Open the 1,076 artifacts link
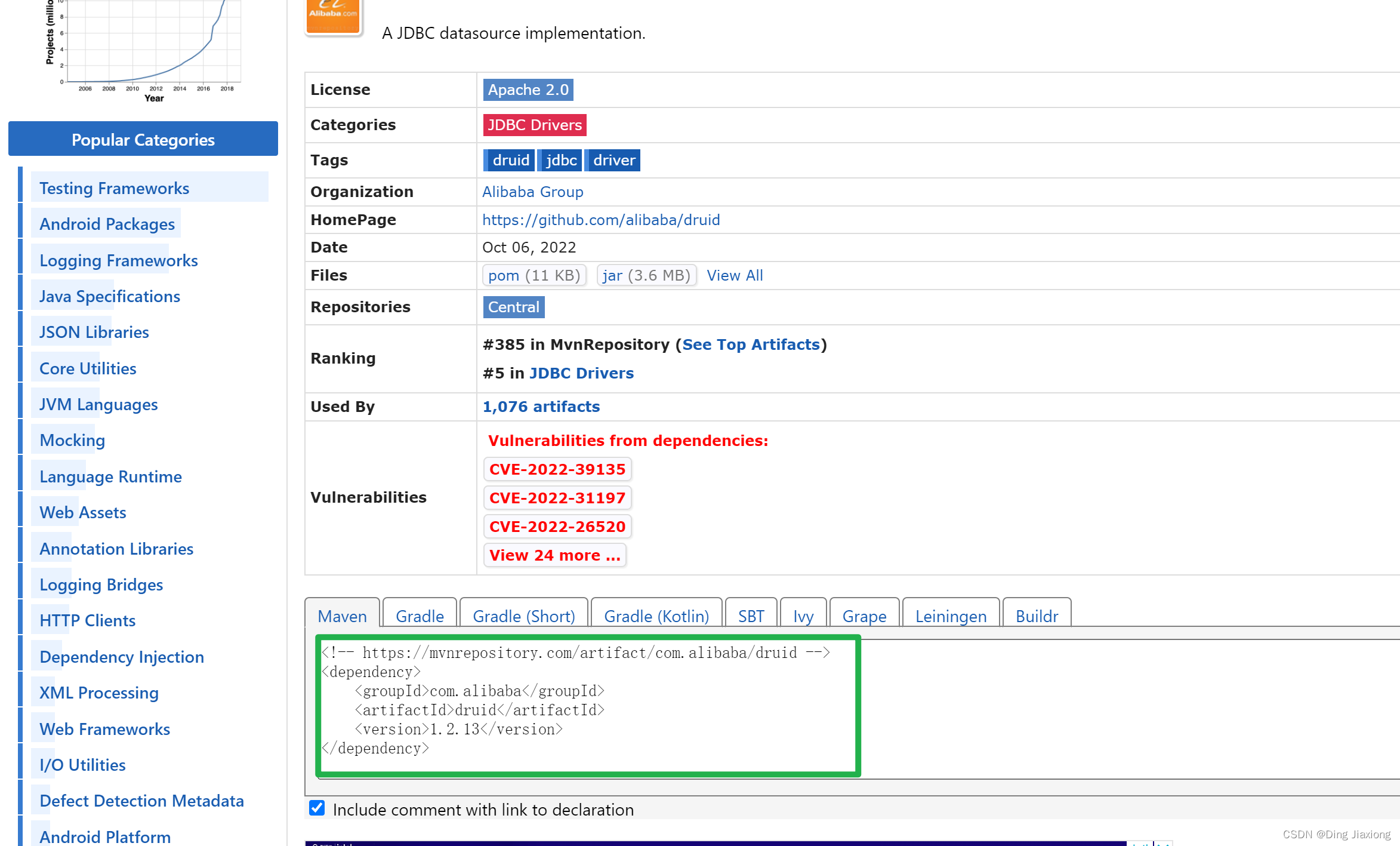1400x846 pixels. (541, 407)
